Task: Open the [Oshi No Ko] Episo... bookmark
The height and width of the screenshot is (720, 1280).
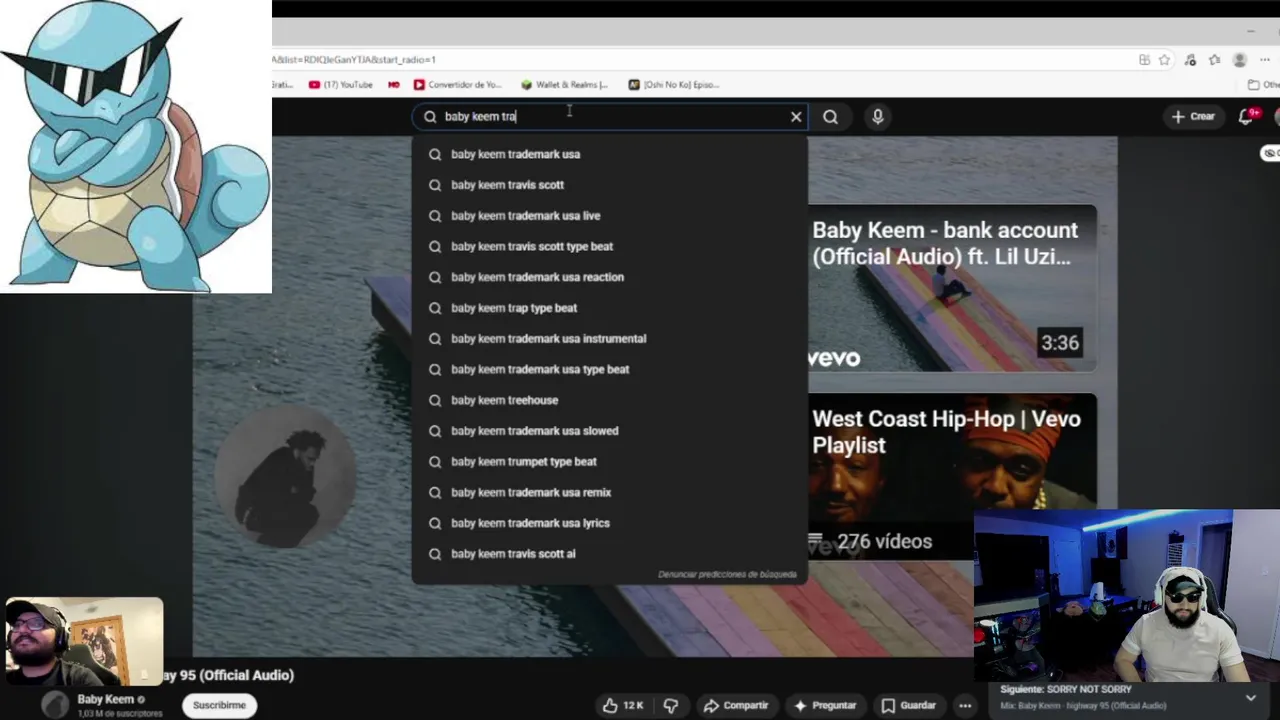Action: pyautogui.click(x=674, y=85)
